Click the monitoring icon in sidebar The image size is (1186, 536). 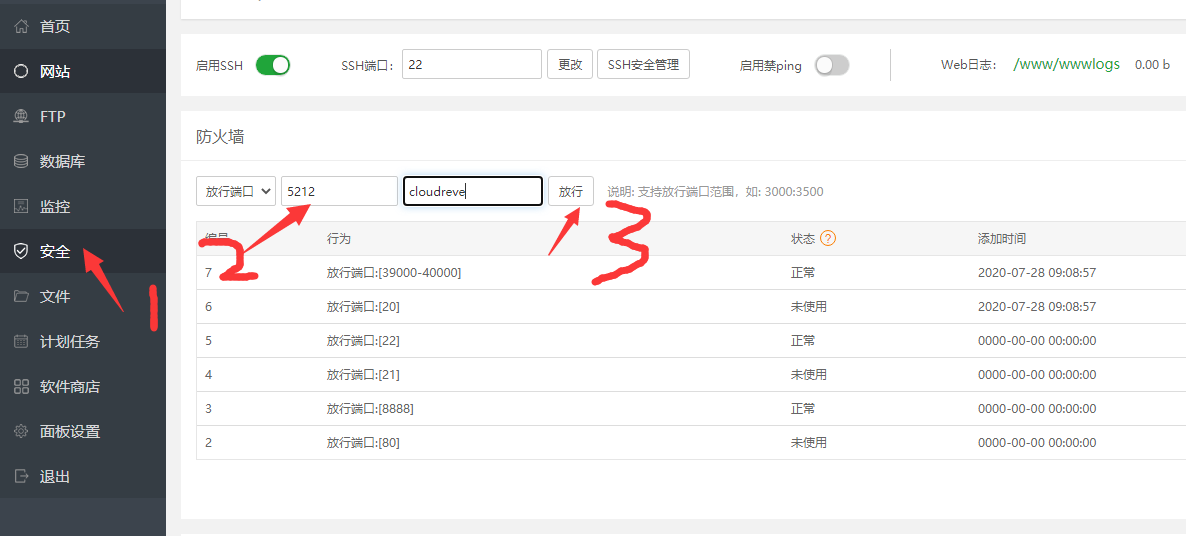coord(21,207)
